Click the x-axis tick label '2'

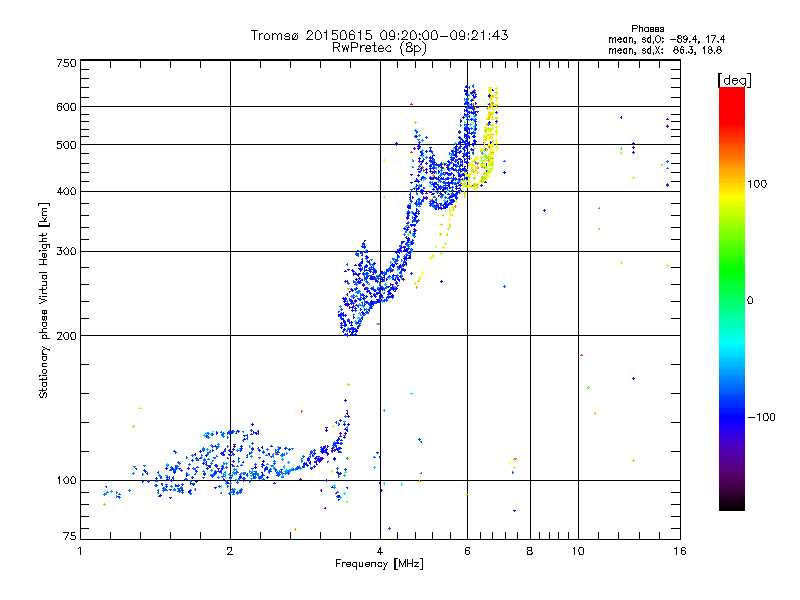(230, 551)
